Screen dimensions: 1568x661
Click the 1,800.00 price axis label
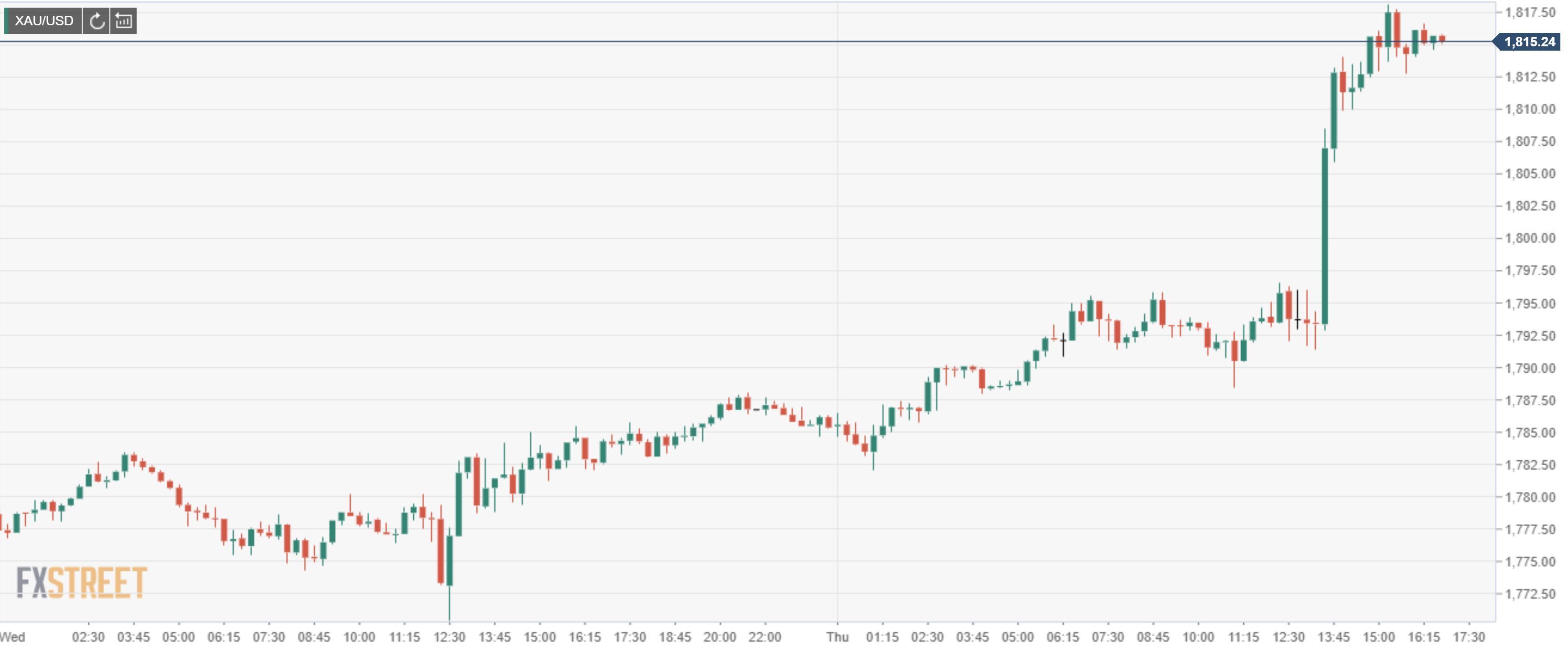tap(1530, 238)
